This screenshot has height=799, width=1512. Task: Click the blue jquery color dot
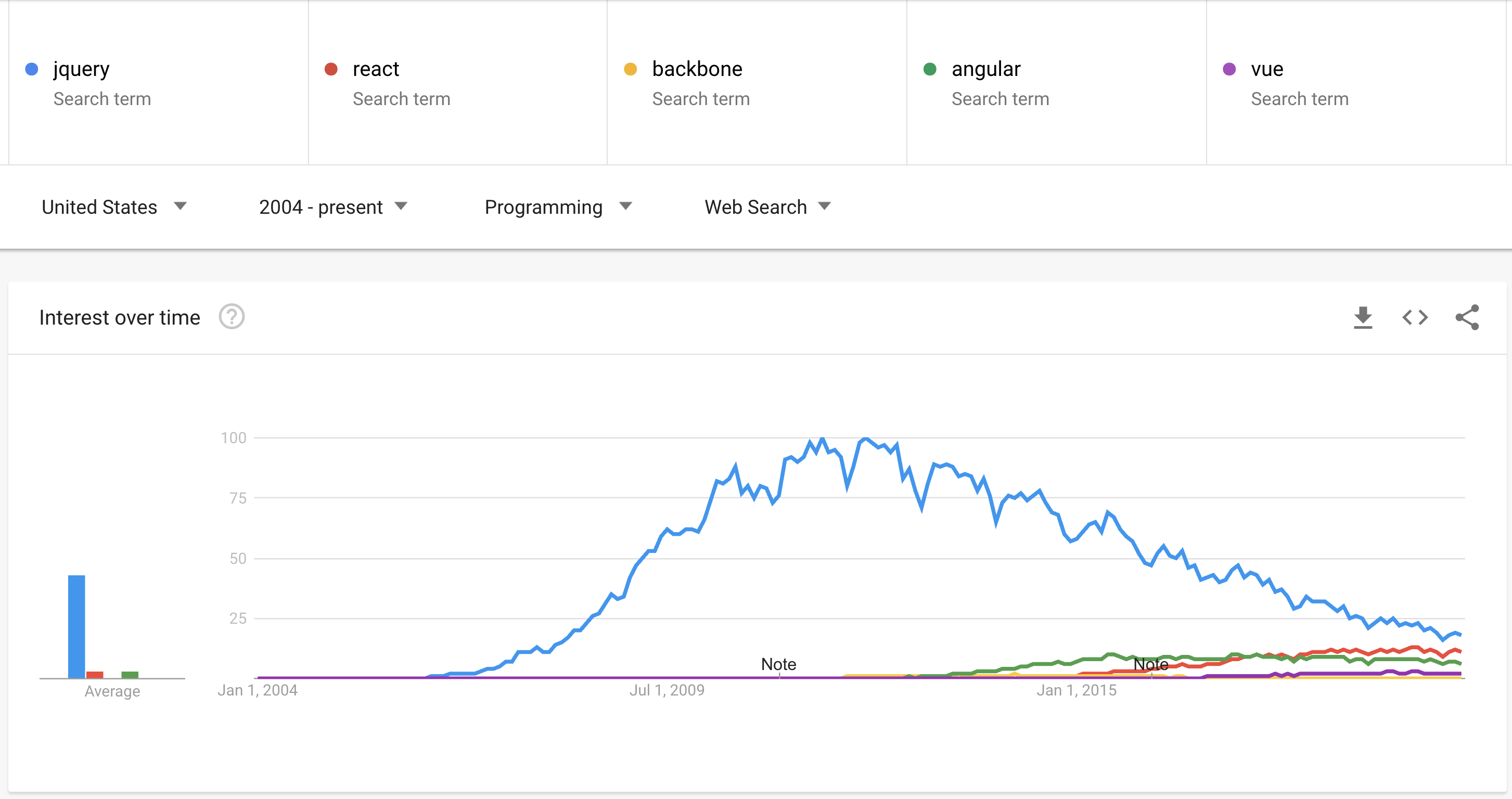(x=32, y=69)
